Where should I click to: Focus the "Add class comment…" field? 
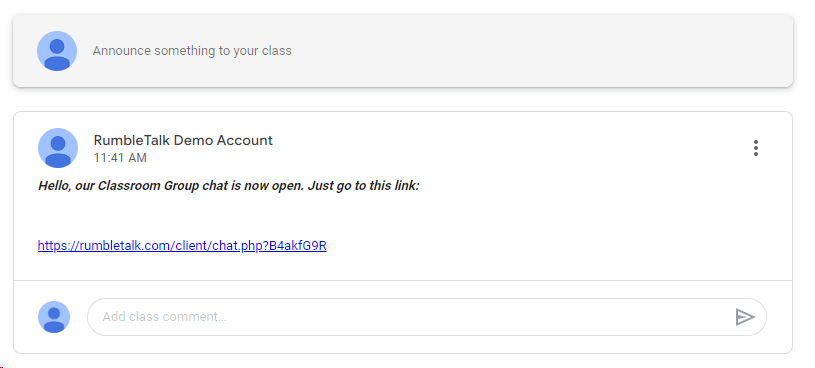426,317
